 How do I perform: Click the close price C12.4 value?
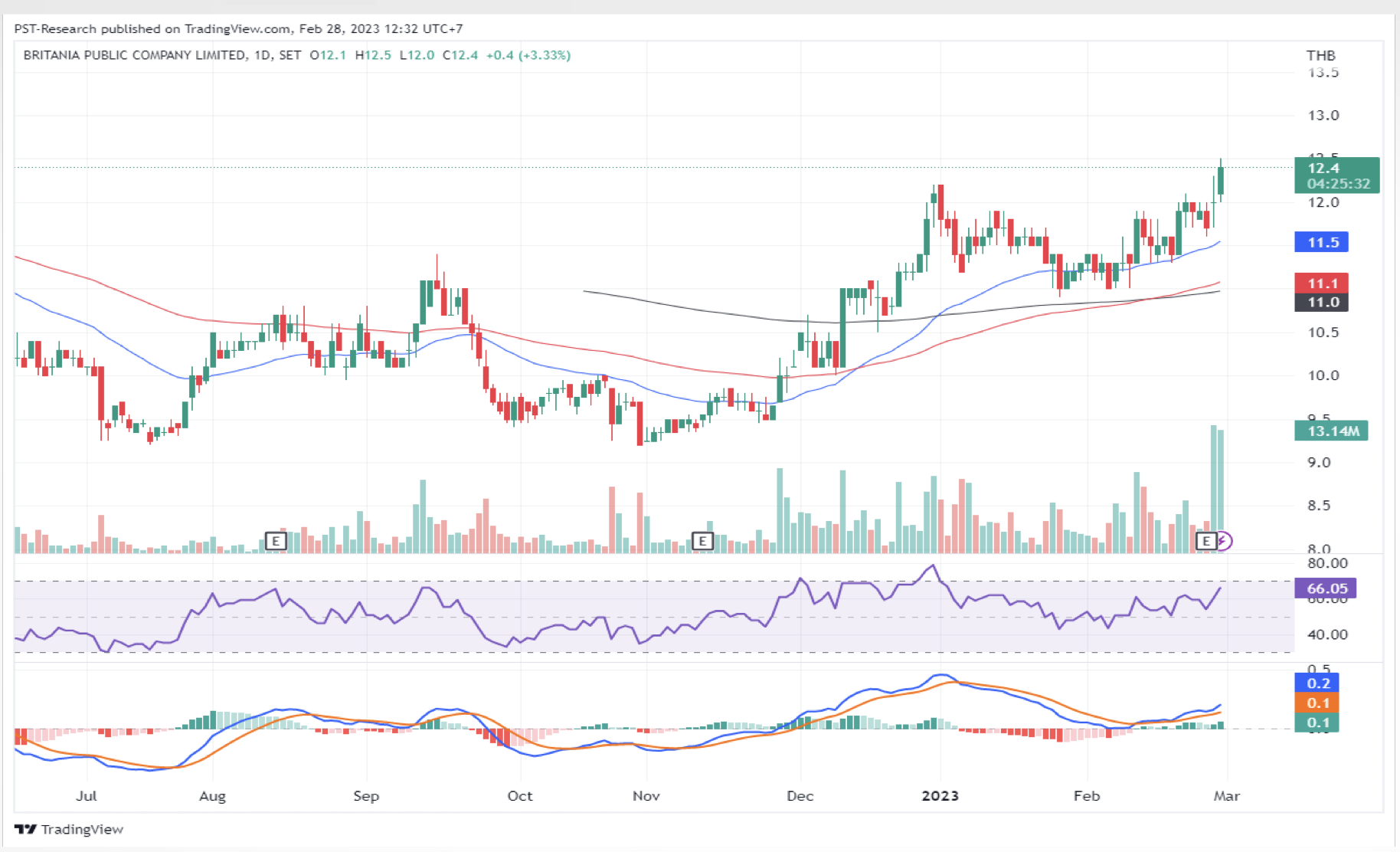point(460,55)
